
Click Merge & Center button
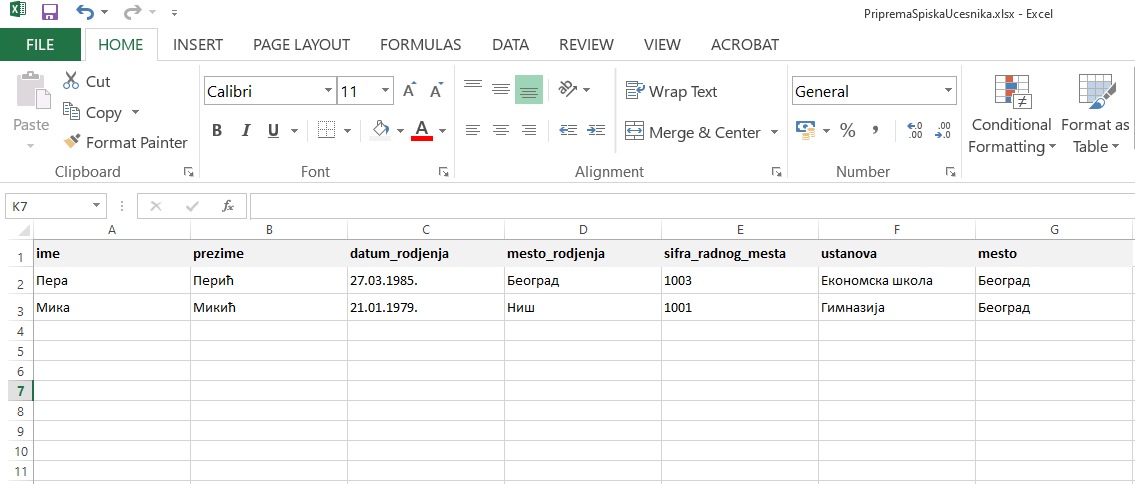tap(692, 132)
